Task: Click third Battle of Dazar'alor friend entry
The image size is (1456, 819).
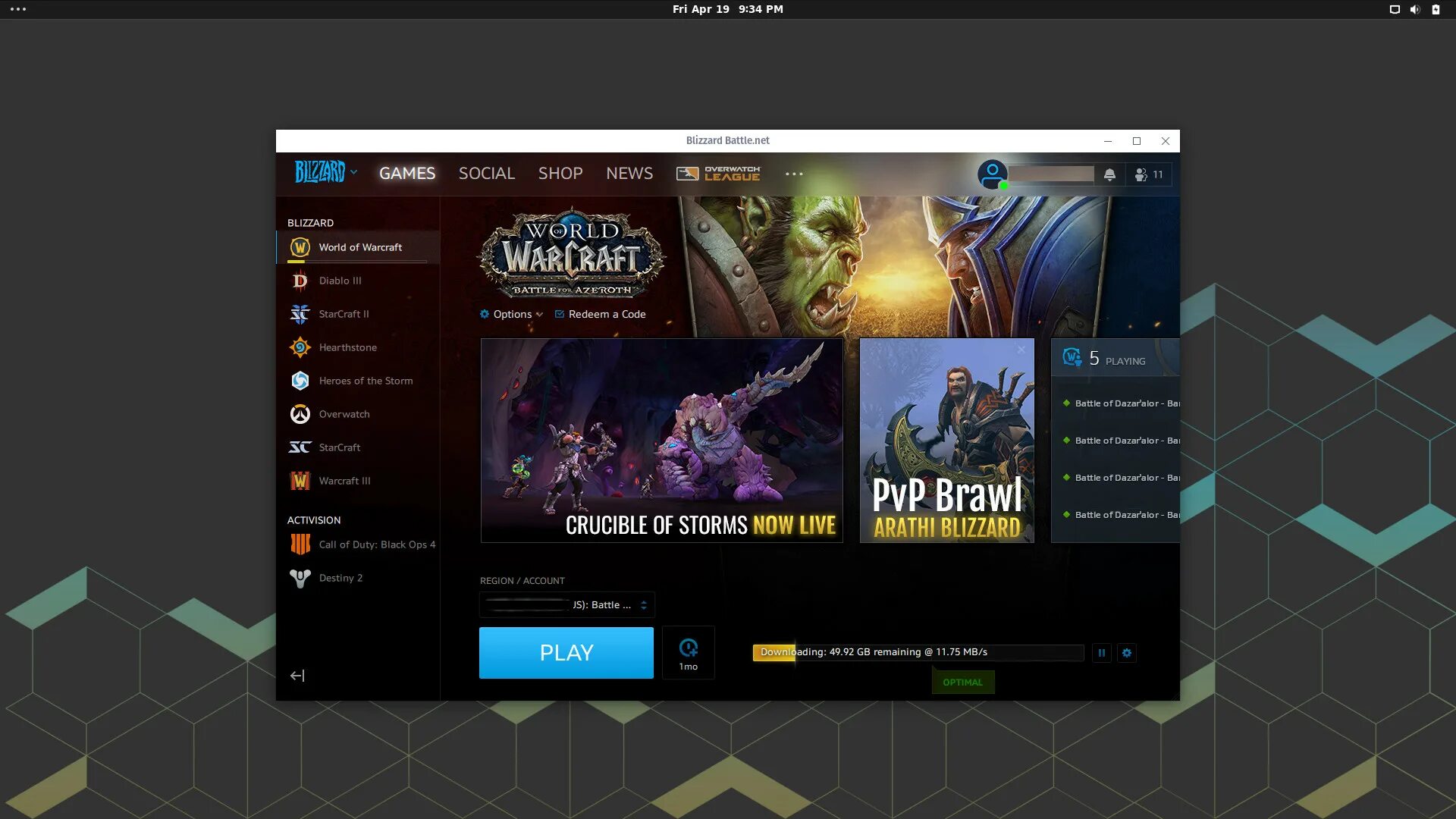Action: [1121, 478]
